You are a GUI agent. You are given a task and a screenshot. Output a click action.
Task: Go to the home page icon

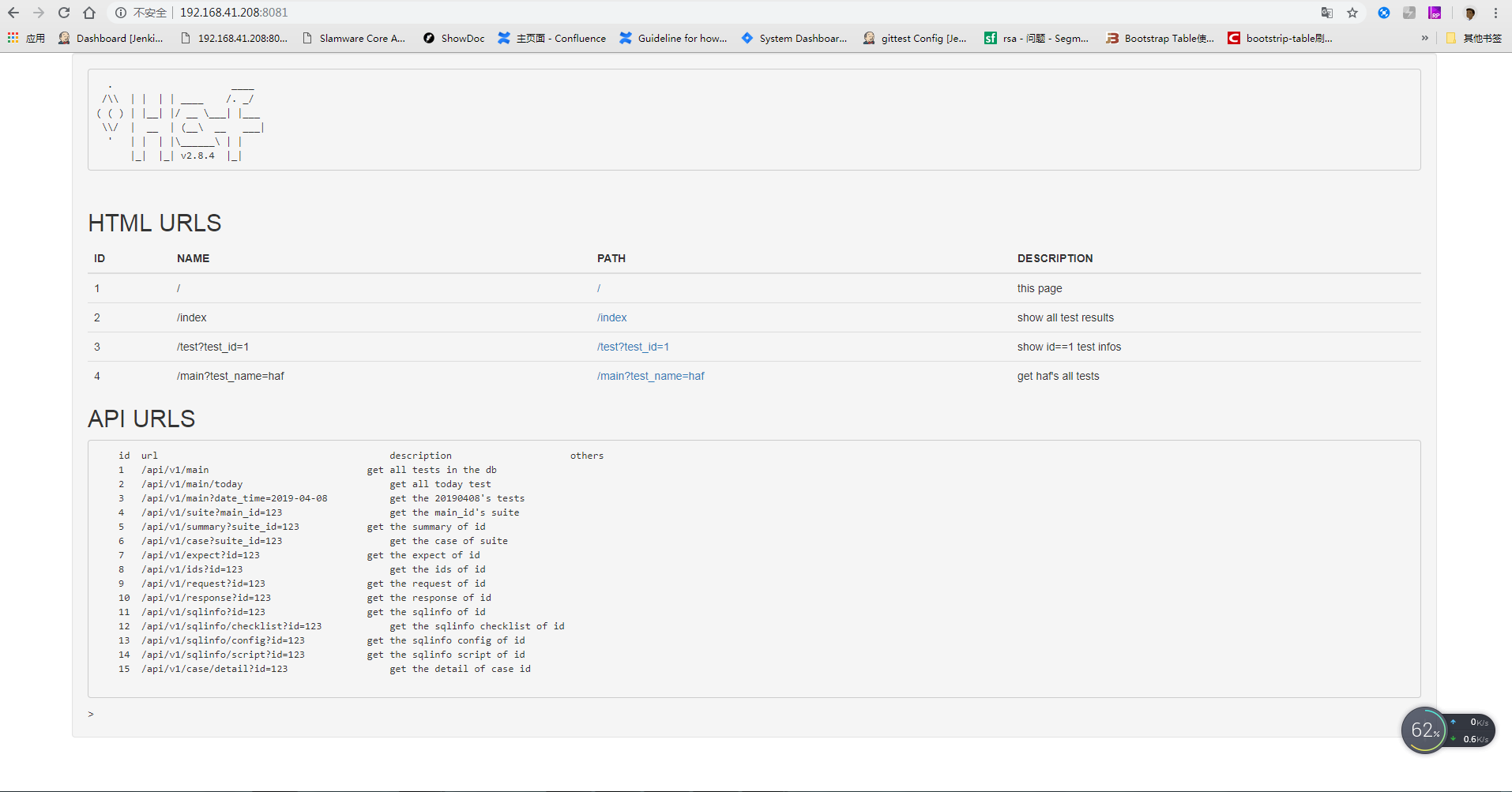point(89,13)
